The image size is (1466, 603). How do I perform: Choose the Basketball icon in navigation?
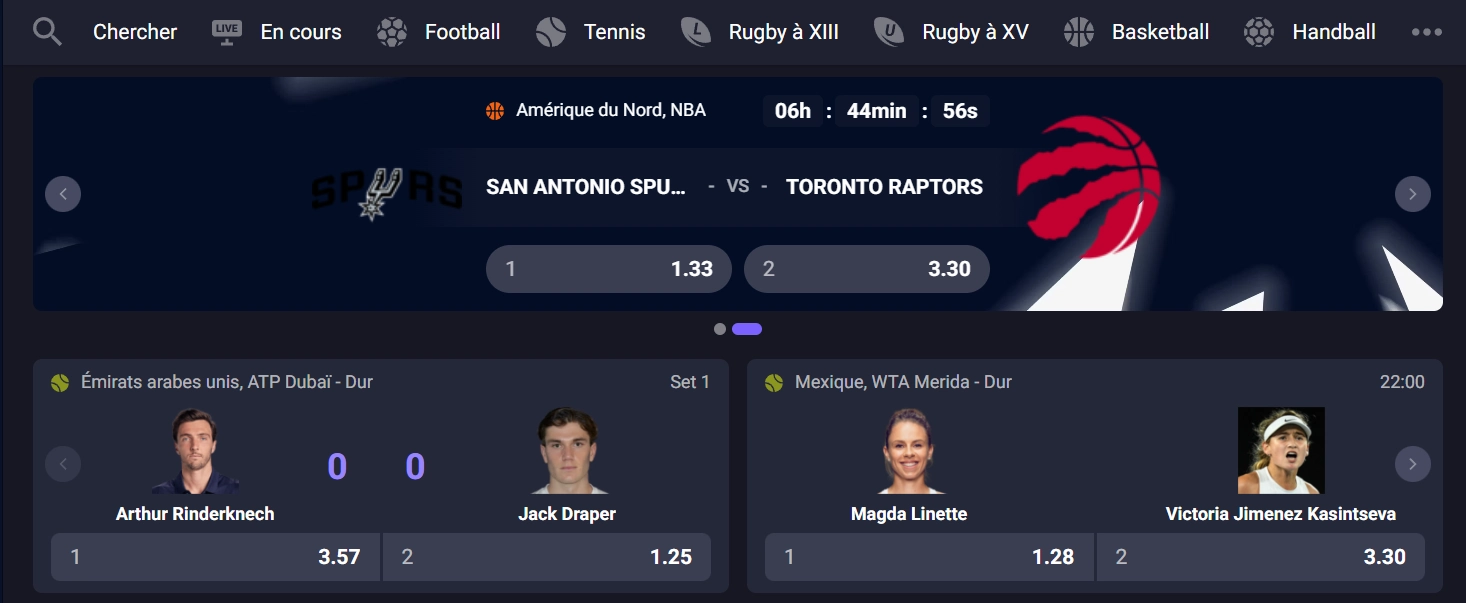coord(1079,32)
